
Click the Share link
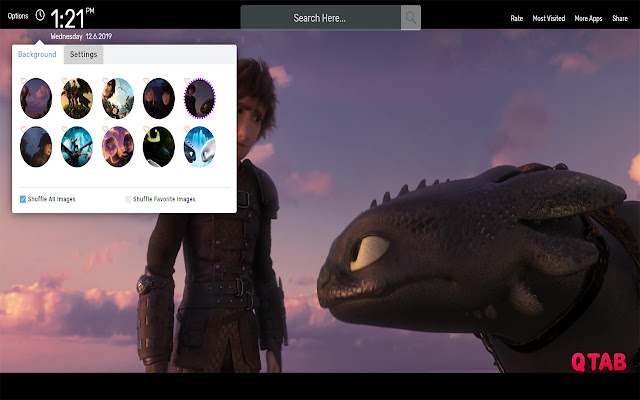[x=620, y=18]
